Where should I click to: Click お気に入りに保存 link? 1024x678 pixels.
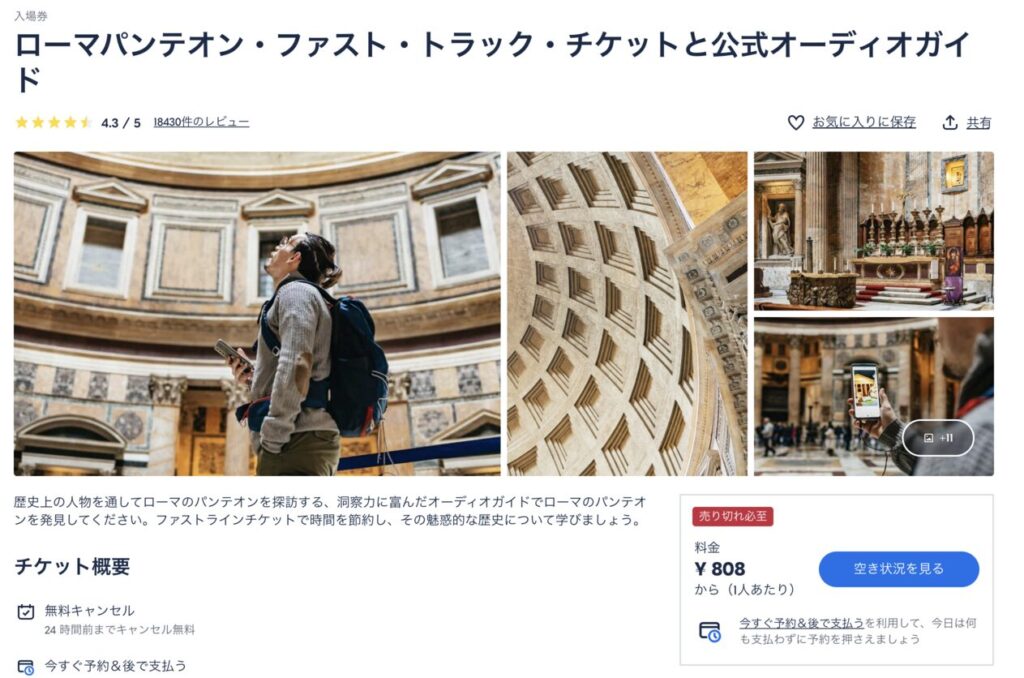[863, 122]
